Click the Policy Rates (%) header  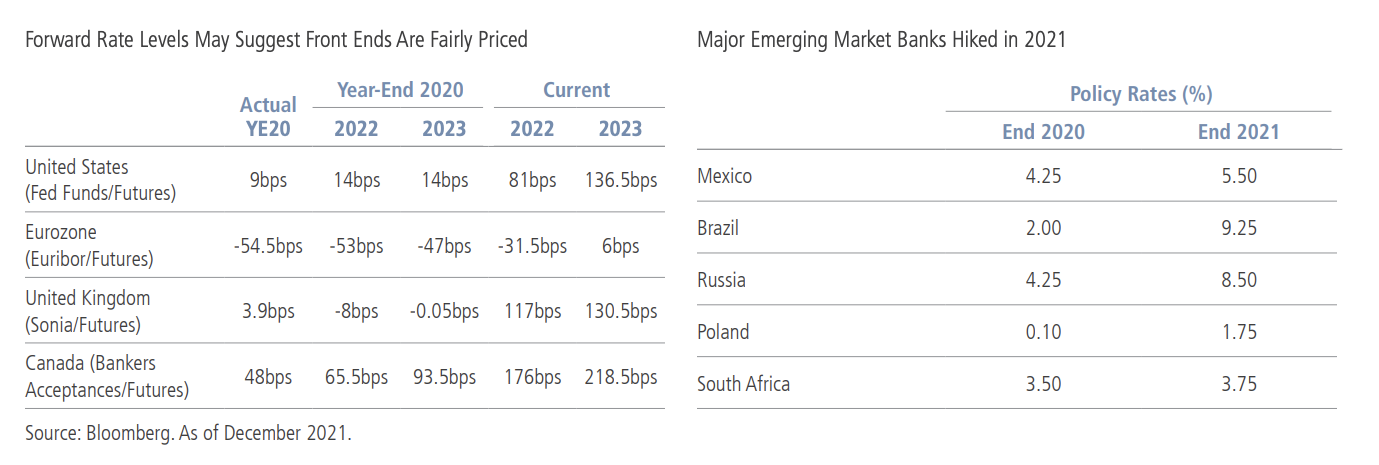point(1141,95)
